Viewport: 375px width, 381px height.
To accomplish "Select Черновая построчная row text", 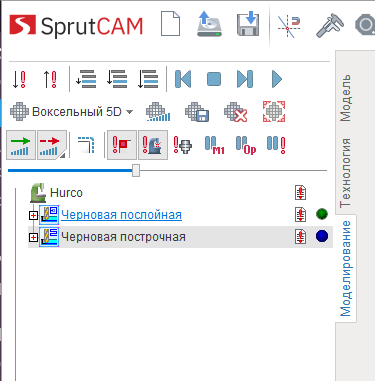I will coord(123,237).
